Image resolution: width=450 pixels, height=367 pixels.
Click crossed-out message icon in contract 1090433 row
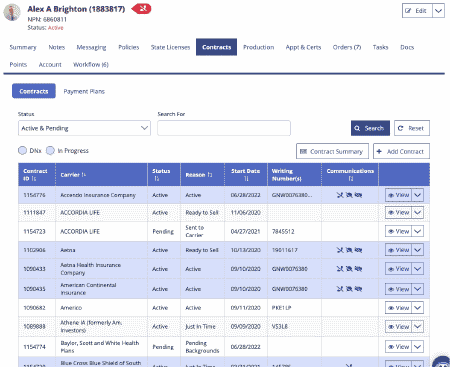(358, 269)
